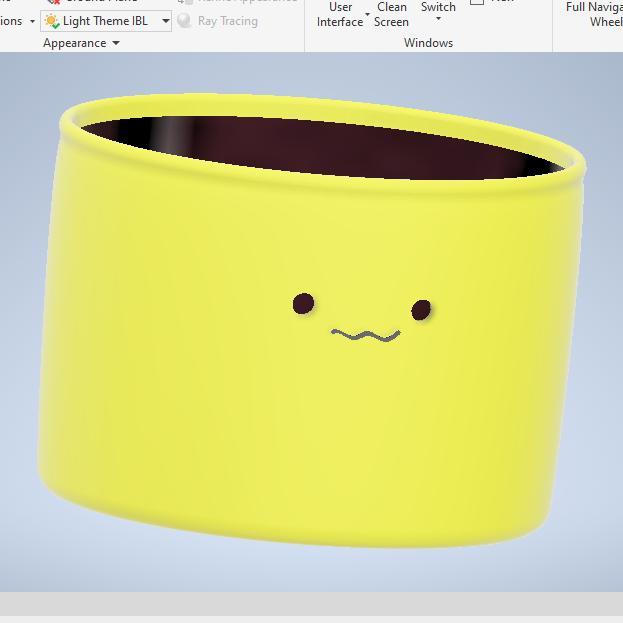Click the Light Theme IBL sun icon
The image size is (623, 623).
(x=52, y=21)
